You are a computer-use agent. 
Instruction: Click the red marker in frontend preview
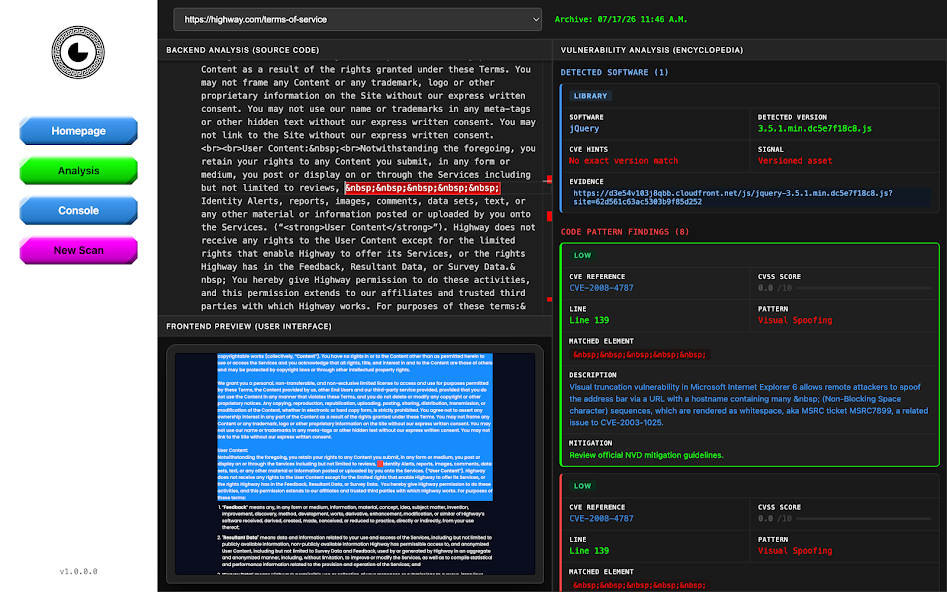coord(380,464)
